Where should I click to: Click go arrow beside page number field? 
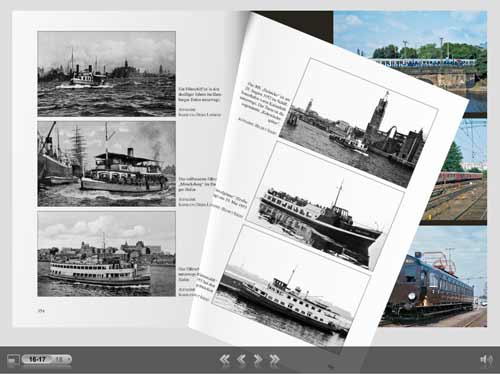tap(69, 359)
